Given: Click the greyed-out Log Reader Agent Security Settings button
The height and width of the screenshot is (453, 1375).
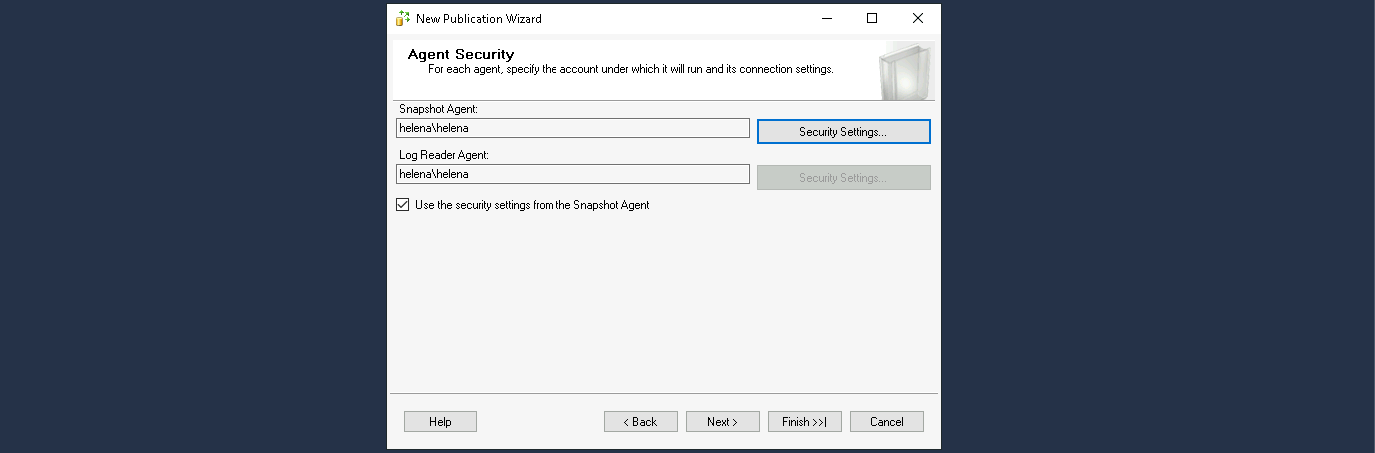Looking at the screenshot, I should click(x=843, y=178).
